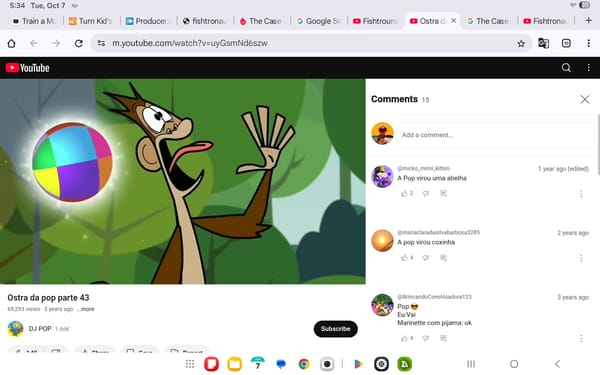The image size is (600, 375).
Task: Open @micko_mimi_kitten profile avatar
Action: [382, 176]
